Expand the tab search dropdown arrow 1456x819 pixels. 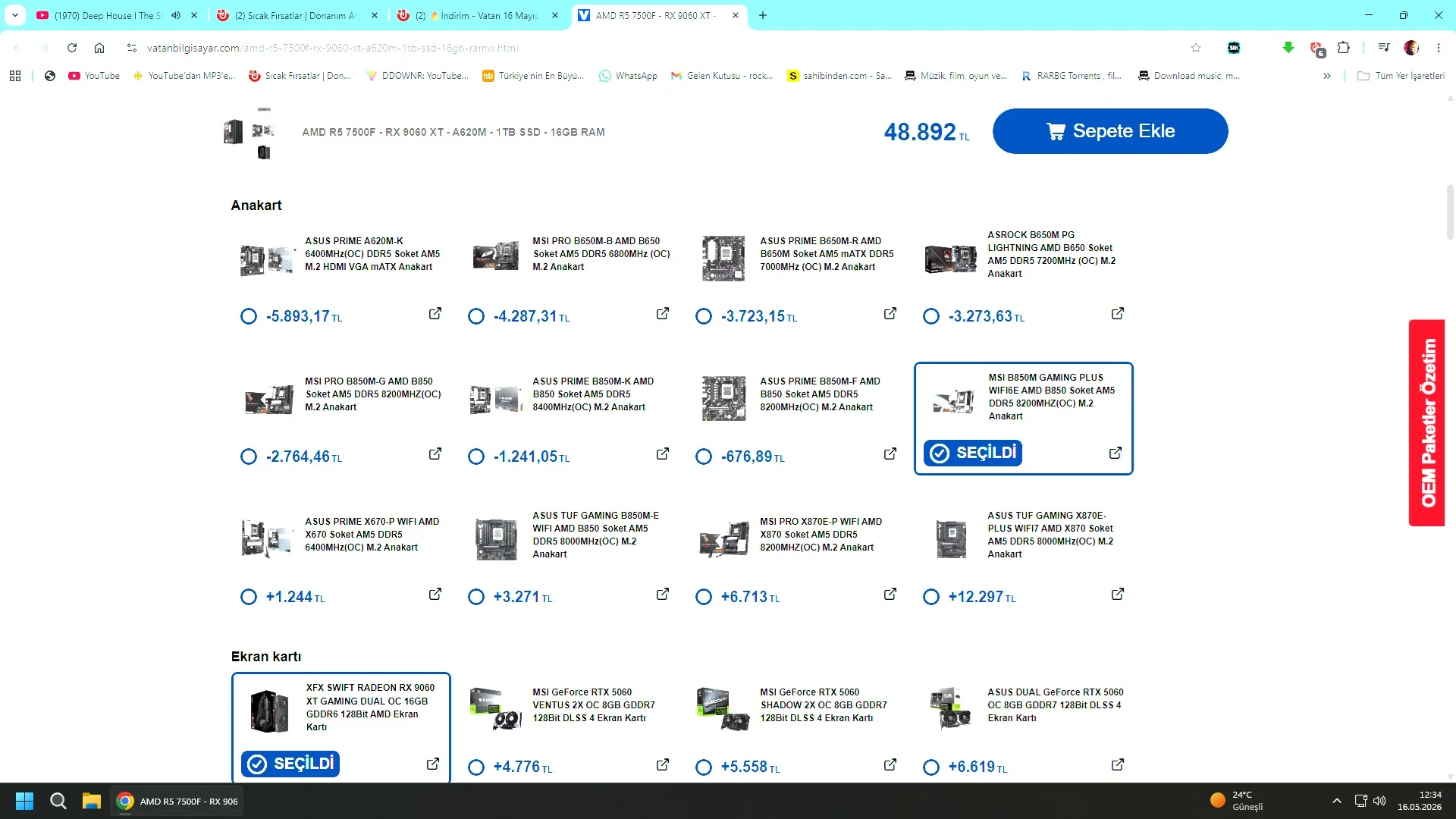coord(15,15)
